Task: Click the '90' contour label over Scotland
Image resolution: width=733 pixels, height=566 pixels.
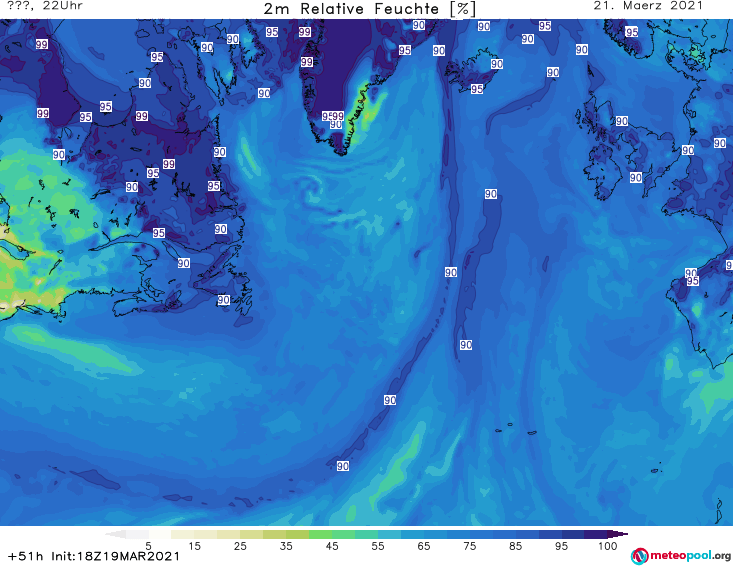Action: 621,121
